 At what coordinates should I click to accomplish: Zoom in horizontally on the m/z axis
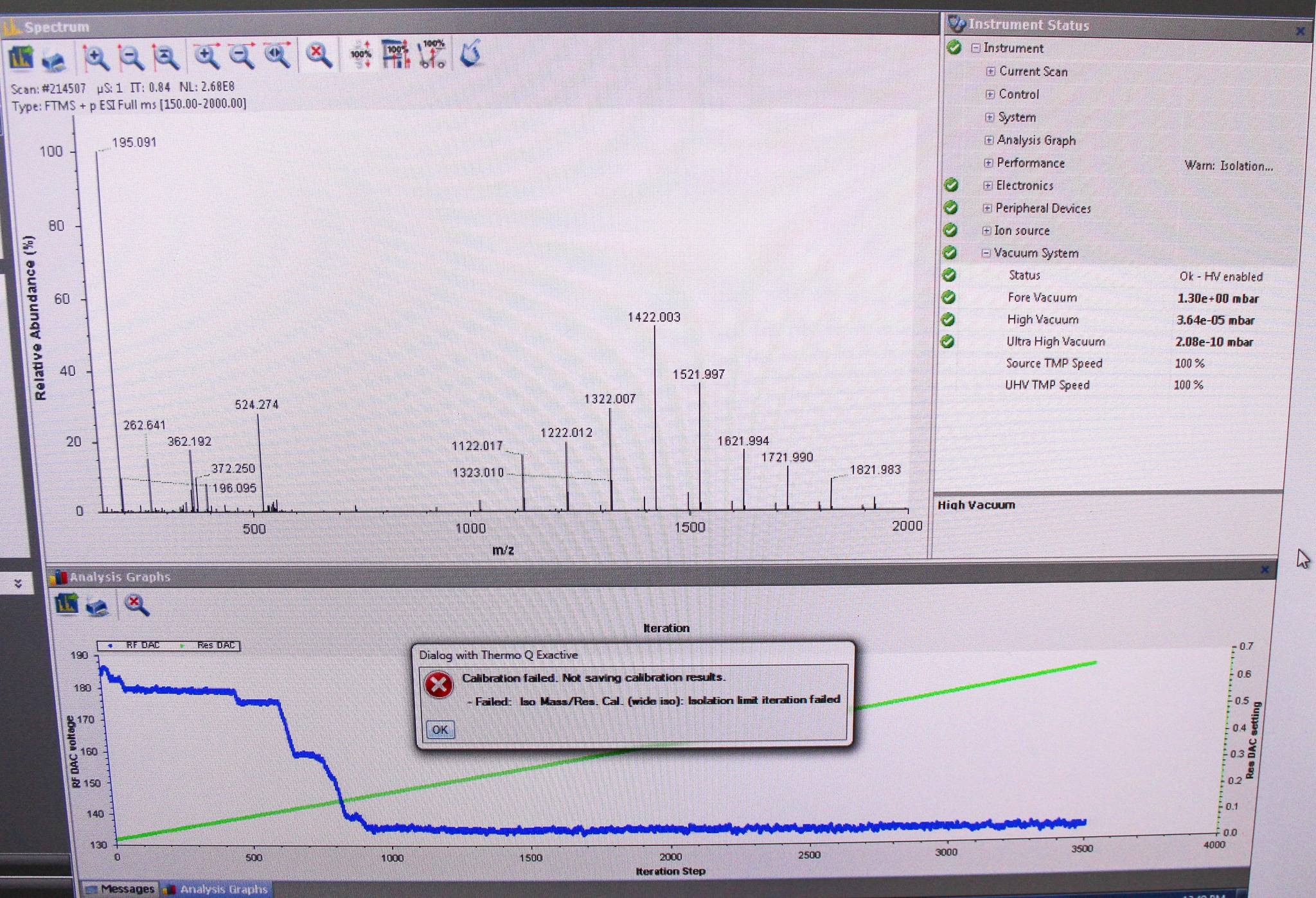(x=207, y=56)
